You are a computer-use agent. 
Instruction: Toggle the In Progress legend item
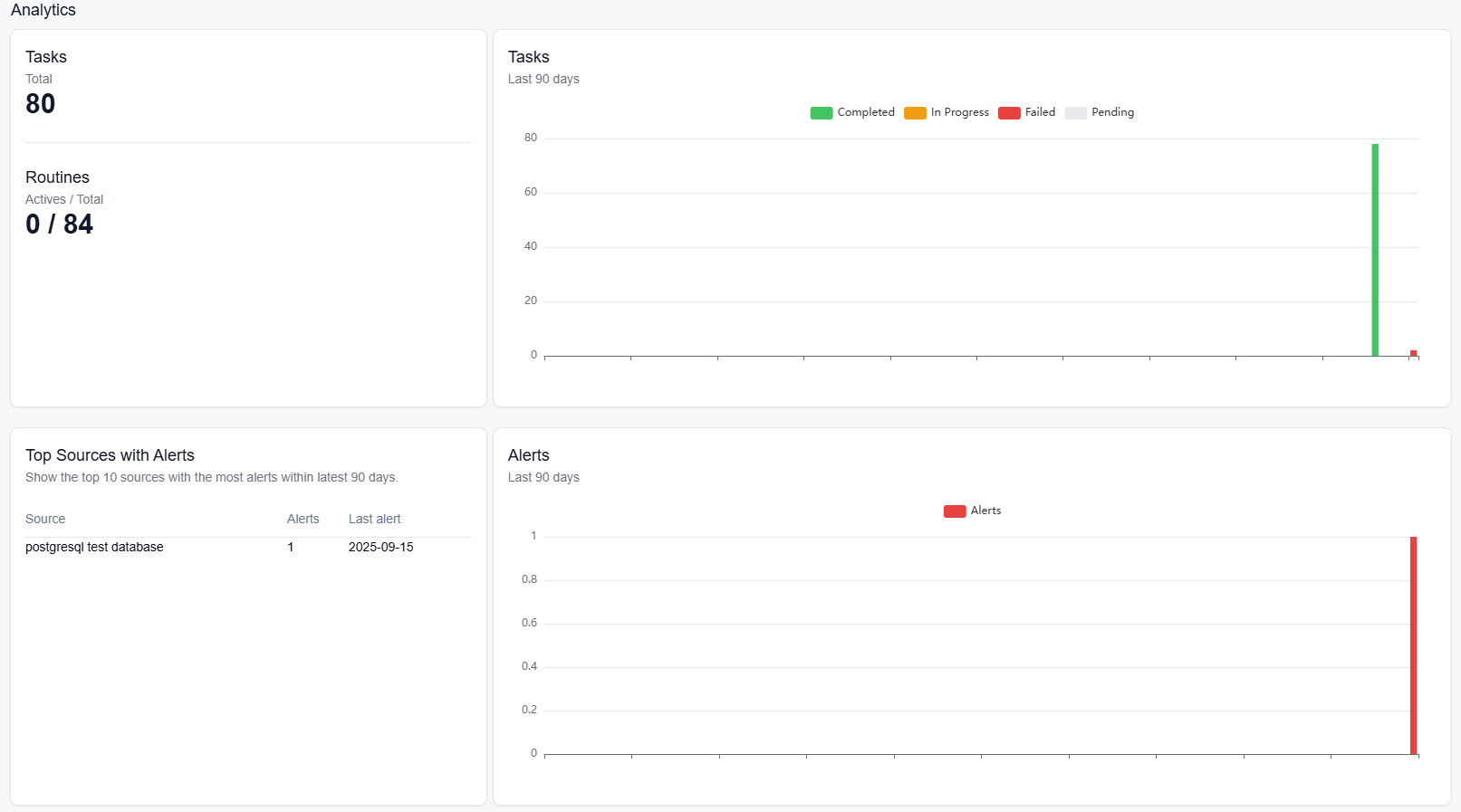click(x=947, y=112)
